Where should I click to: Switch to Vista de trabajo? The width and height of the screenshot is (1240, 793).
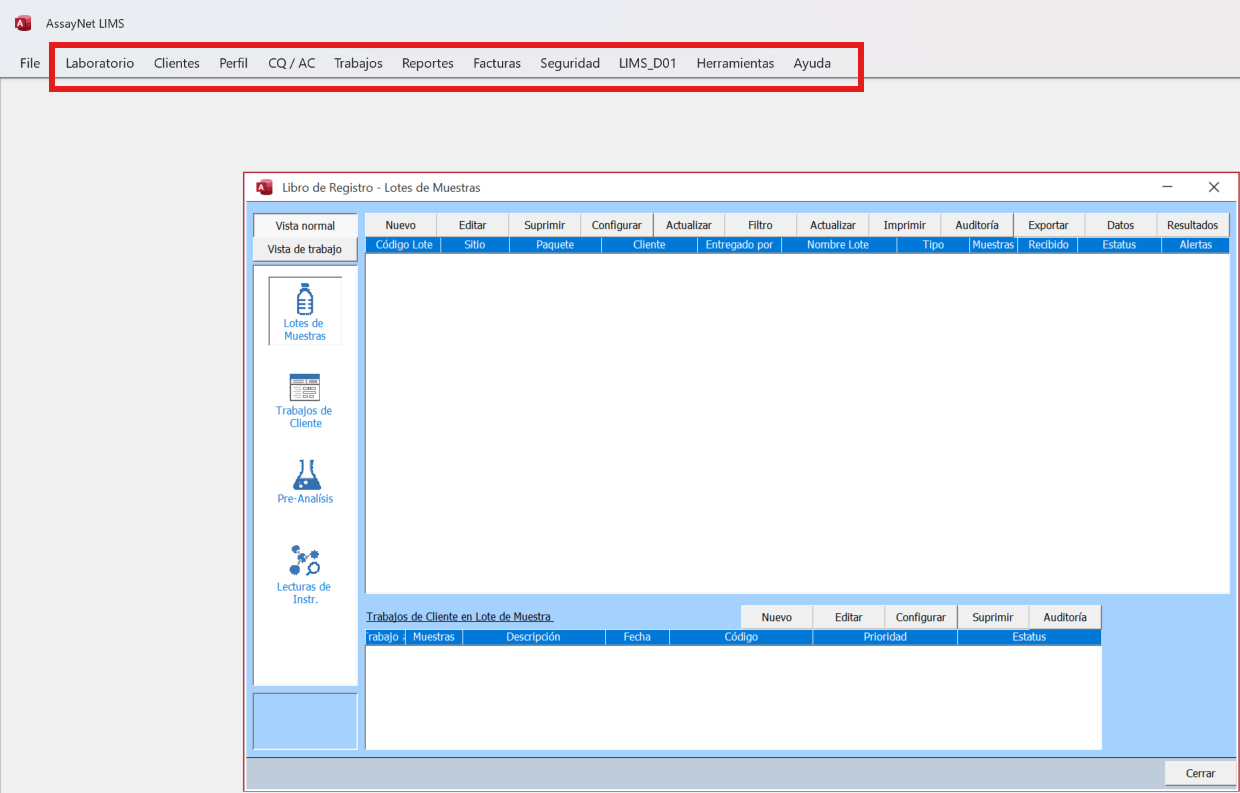[x=305, y=249]
